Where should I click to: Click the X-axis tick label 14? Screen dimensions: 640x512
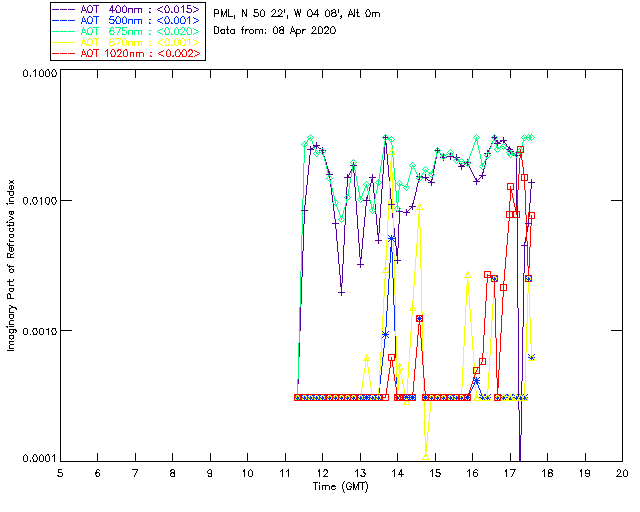click(x=398, y=473)
